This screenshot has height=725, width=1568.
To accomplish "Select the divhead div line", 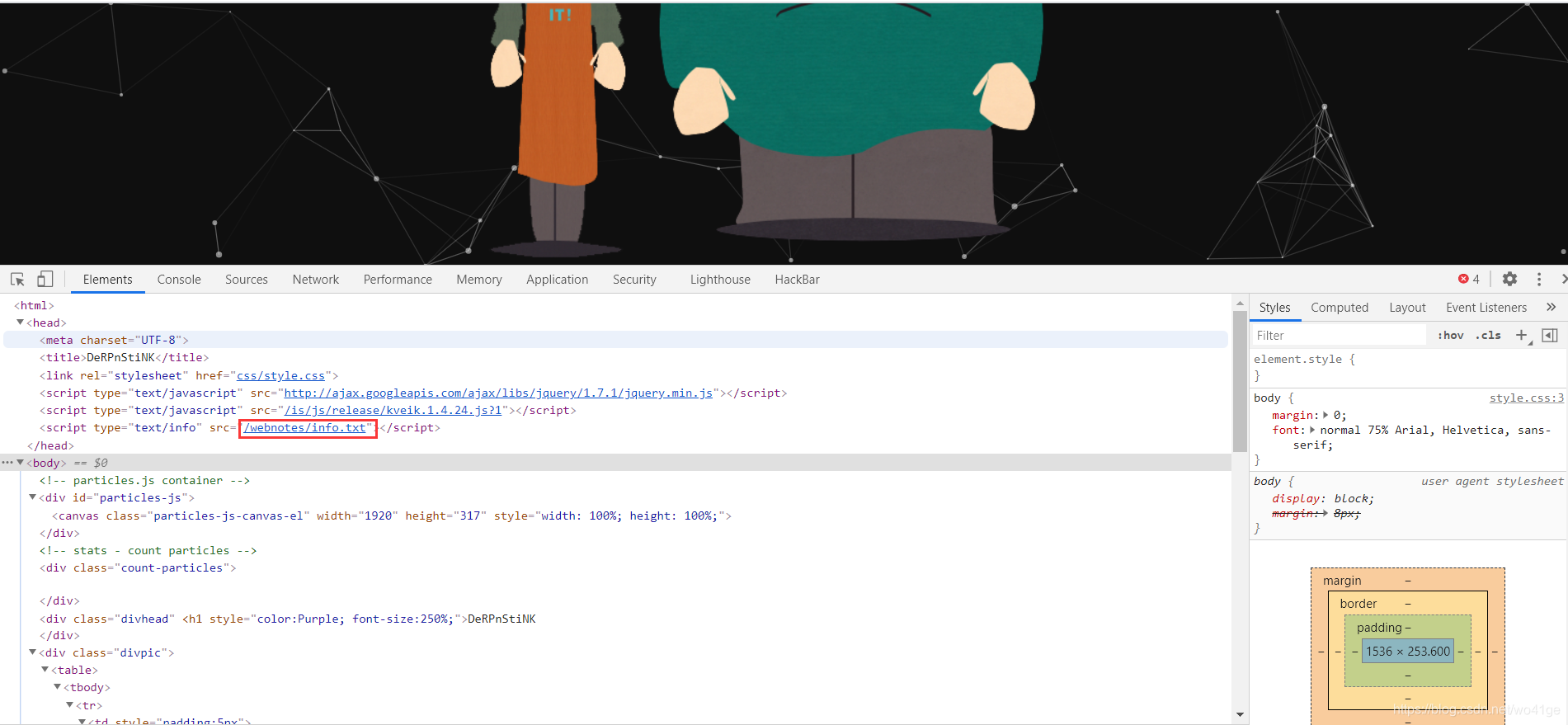I will pyautogui.click(x=288, y=619).
